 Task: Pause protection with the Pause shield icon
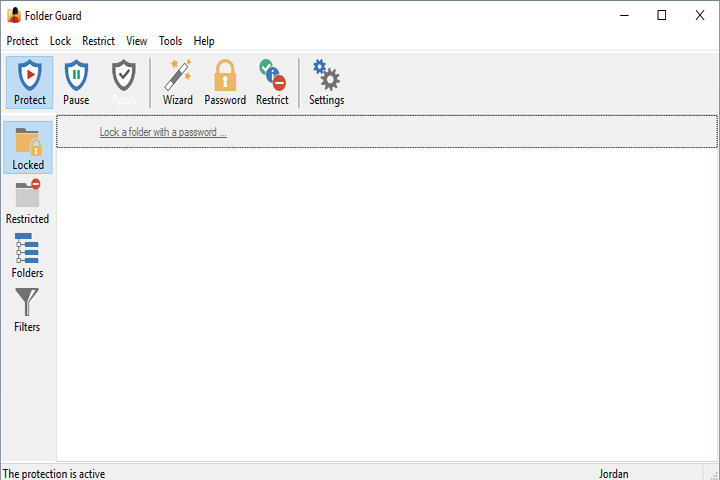[x=76, y=83]
